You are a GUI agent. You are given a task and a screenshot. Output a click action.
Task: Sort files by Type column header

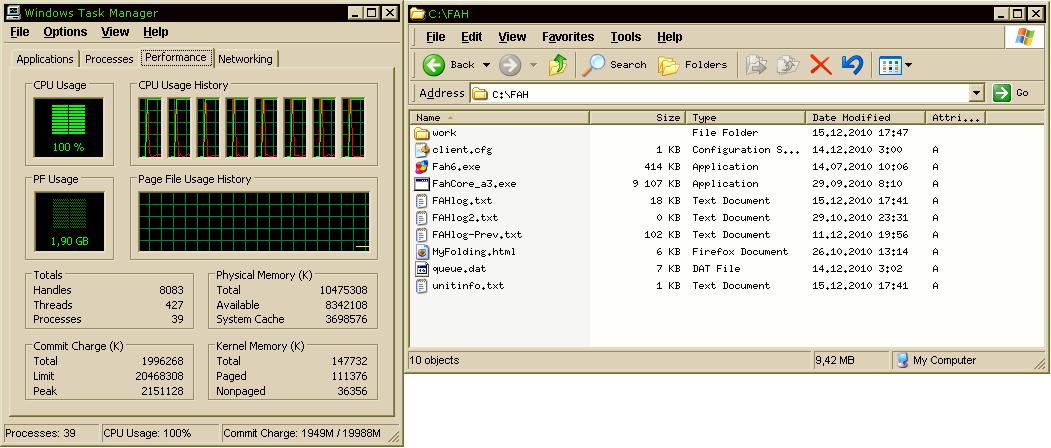pyautogui.click(x=746, y=117)
